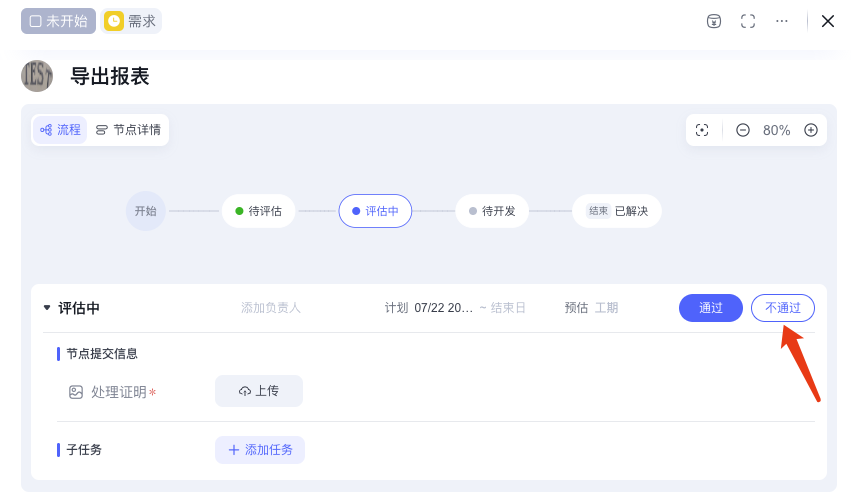
Task: Switch to the 节点详情 tab
Action: click(x=128, y=130)
